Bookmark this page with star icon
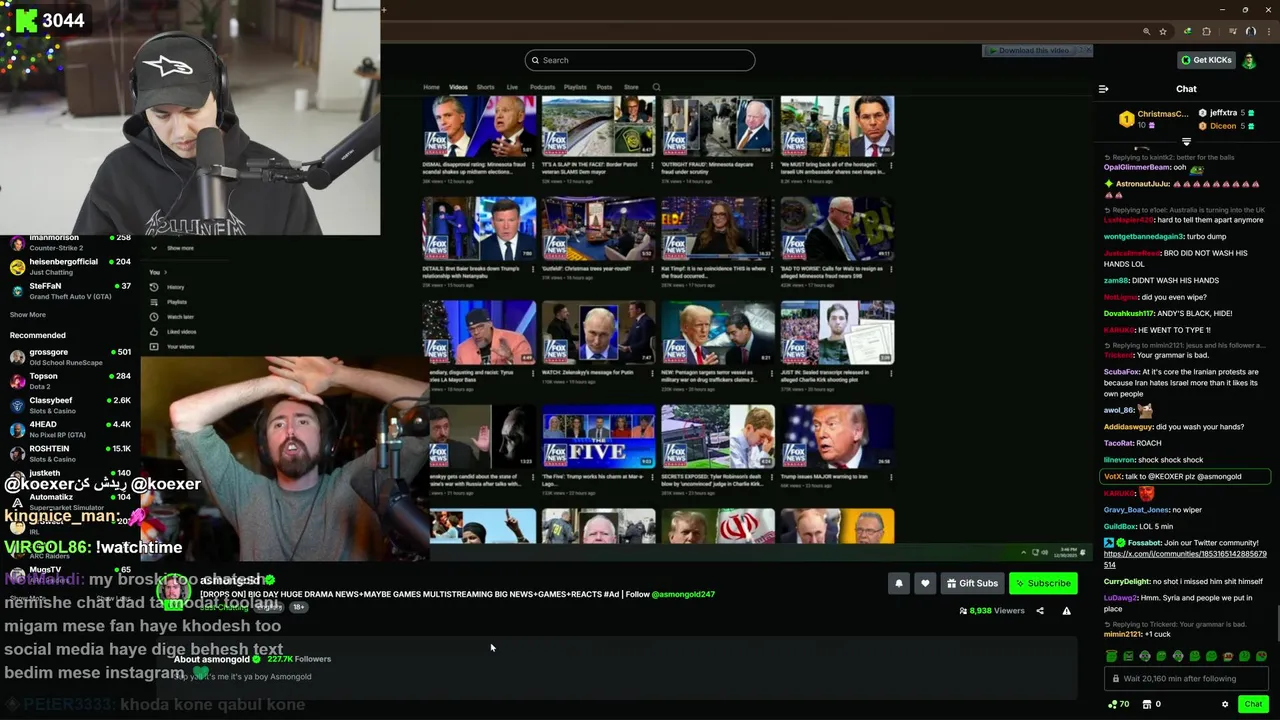Image resolution: width=1280 pixels, height=720 pixels. [x=1163, y=31]
